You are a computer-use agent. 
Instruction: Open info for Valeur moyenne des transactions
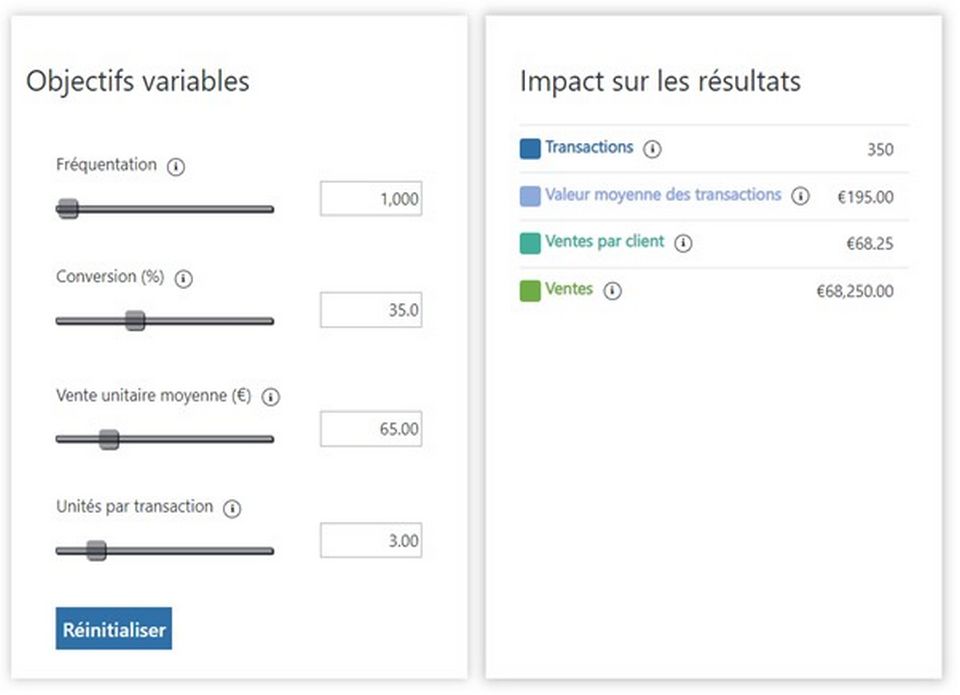(x=800, y=197)
